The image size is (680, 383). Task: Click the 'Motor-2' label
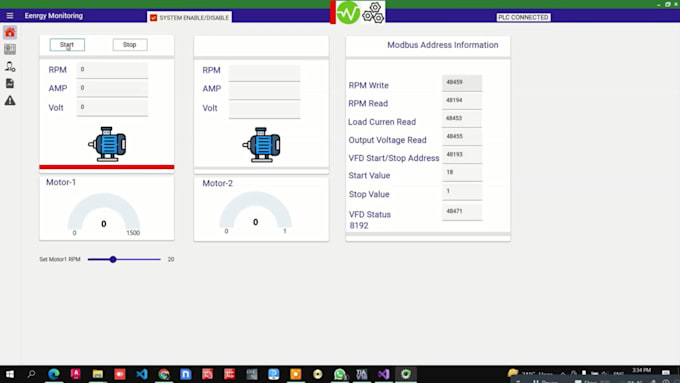[x=217, y=183]
